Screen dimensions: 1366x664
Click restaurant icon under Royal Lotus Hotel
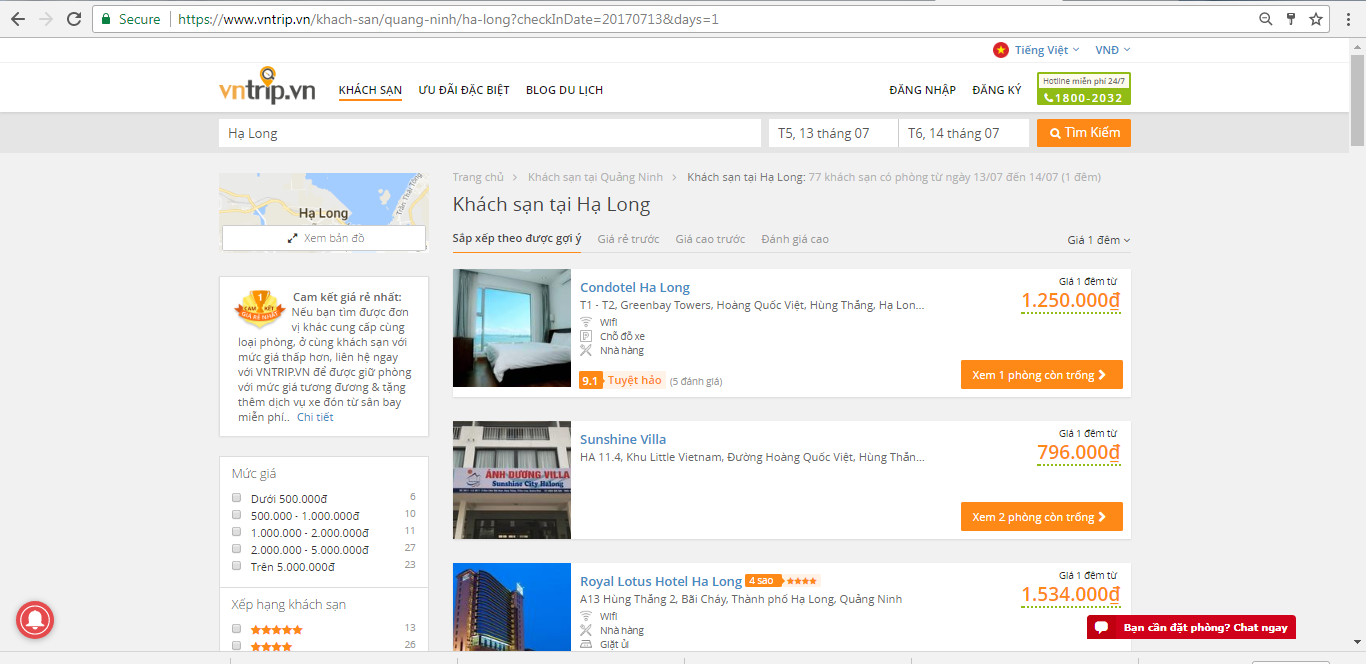[586, 630]
